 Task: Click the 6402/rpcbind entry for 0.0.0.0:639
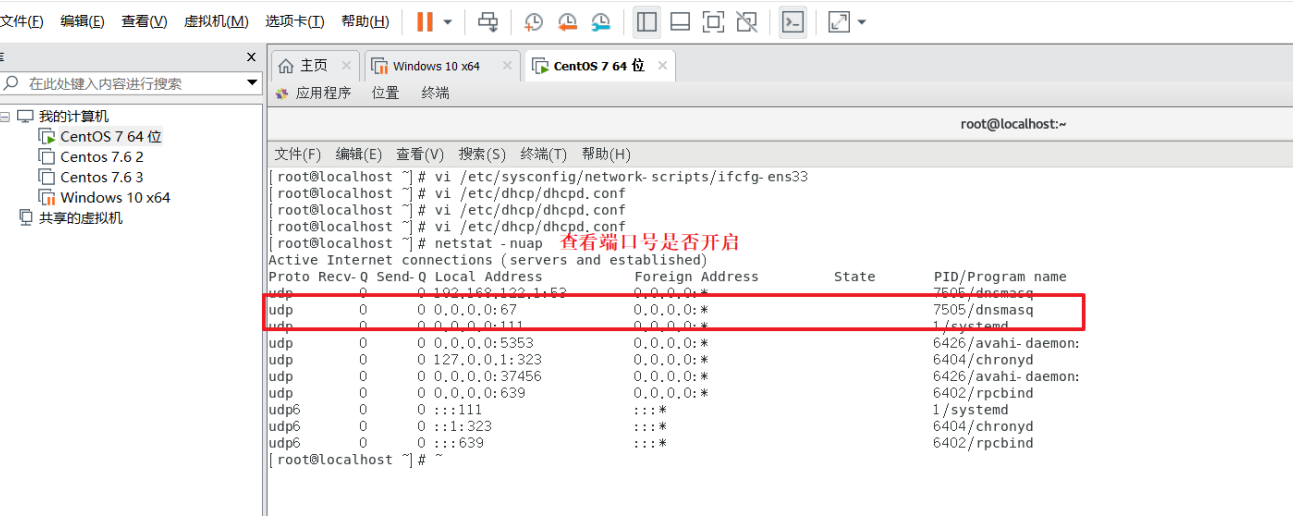(983, 393)
